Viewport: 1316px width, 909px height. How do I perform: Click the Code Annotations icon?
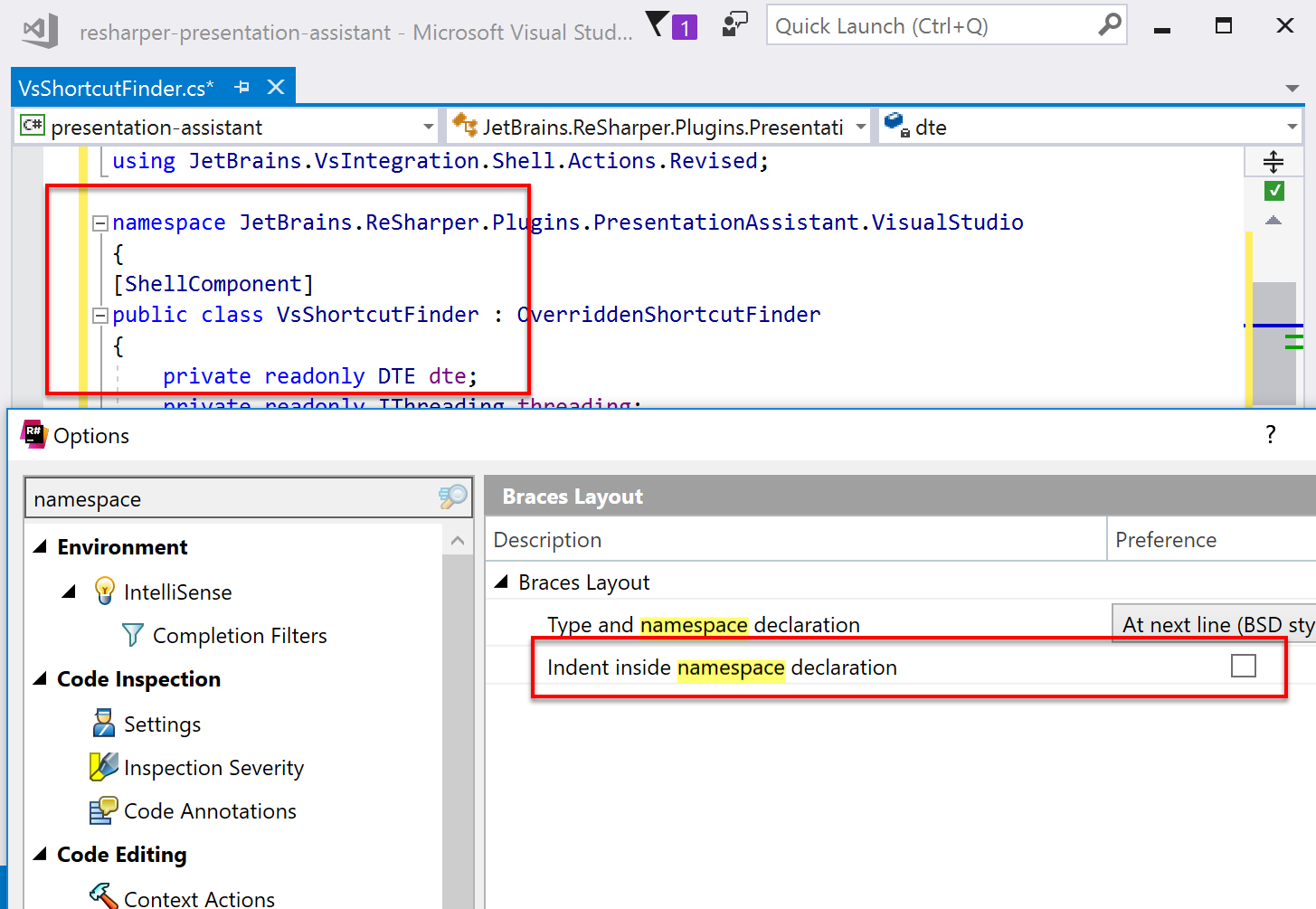pyautogui.click(x=104, y=810)
